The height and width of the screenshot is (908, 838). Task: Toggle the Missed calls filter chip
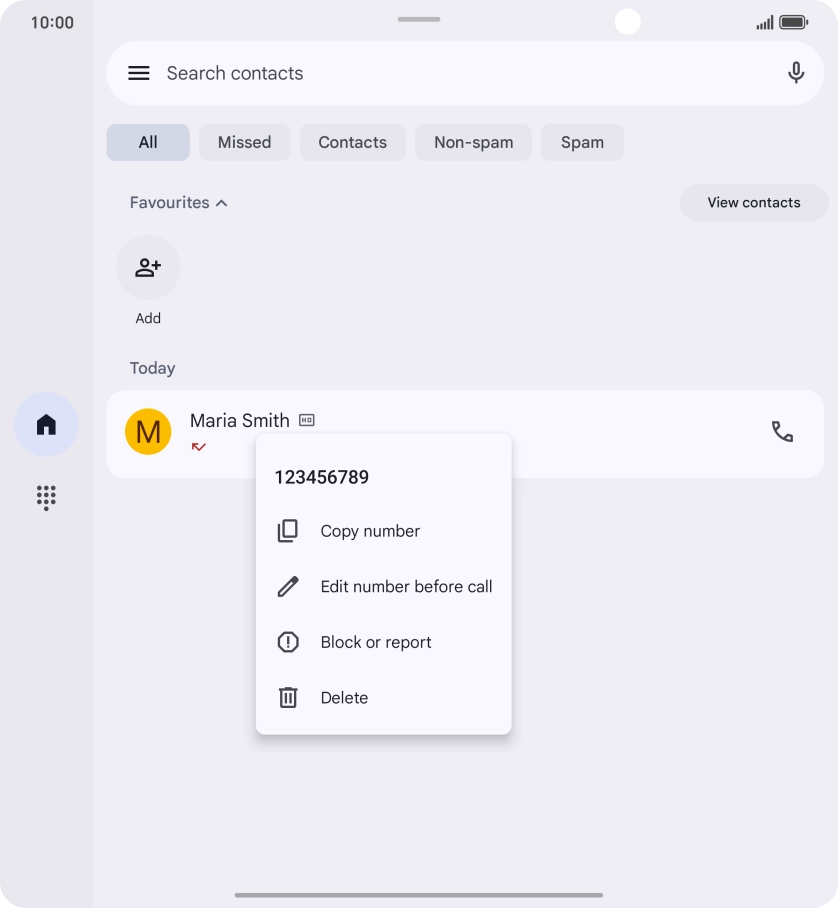(x=244, y=142)
